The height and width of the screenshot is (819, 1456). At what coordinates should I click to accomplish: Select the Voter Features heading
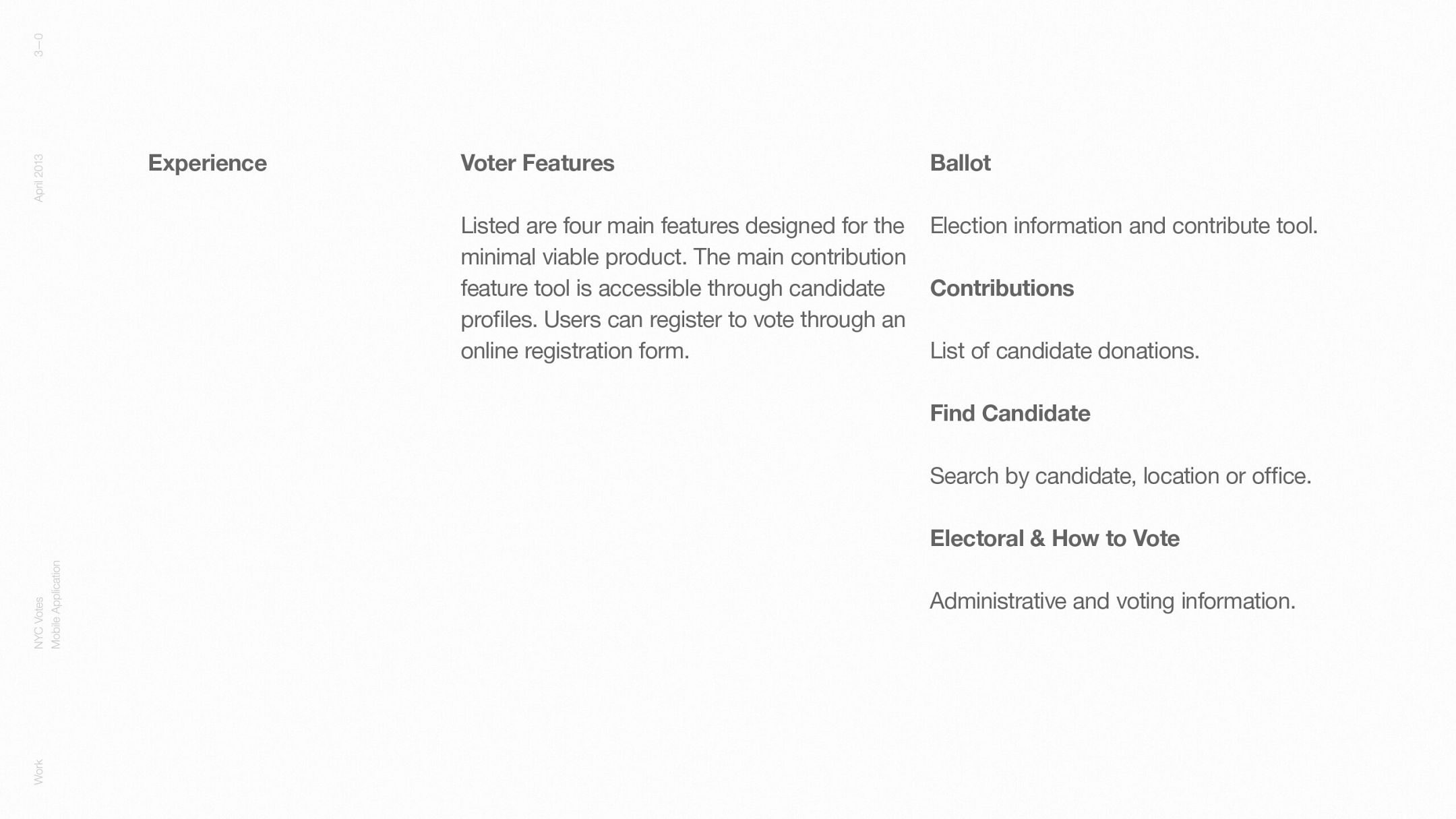point(537,163)
